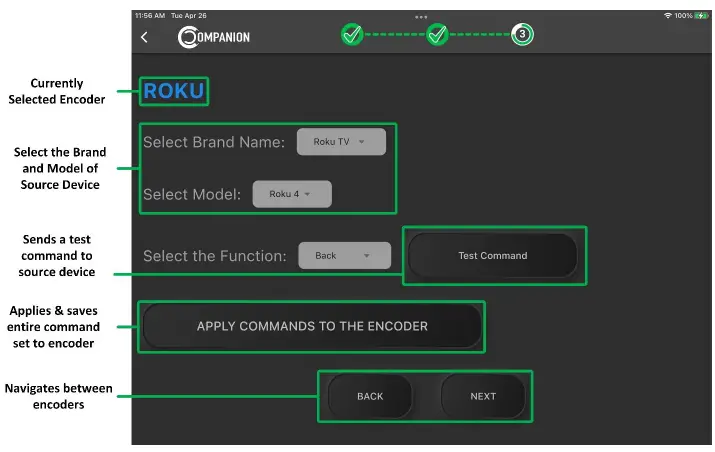Click the NEXT navigation button
This screenshot has height=452, width=715.
483,396
